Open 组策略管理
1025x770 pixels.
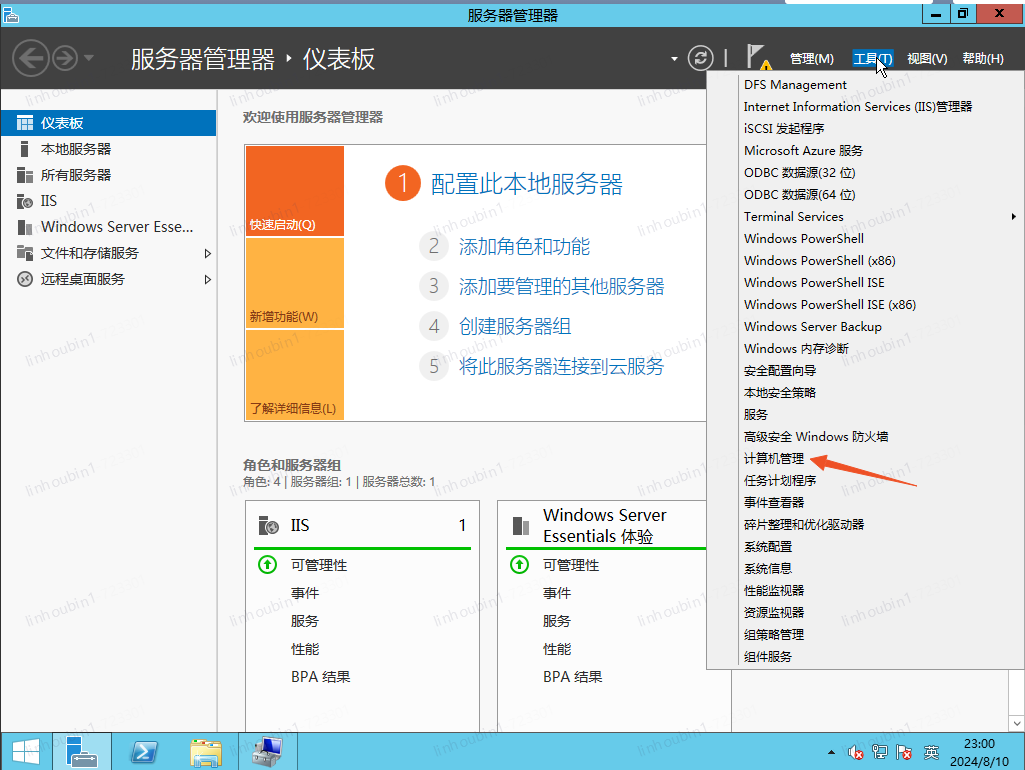(774, 635)
